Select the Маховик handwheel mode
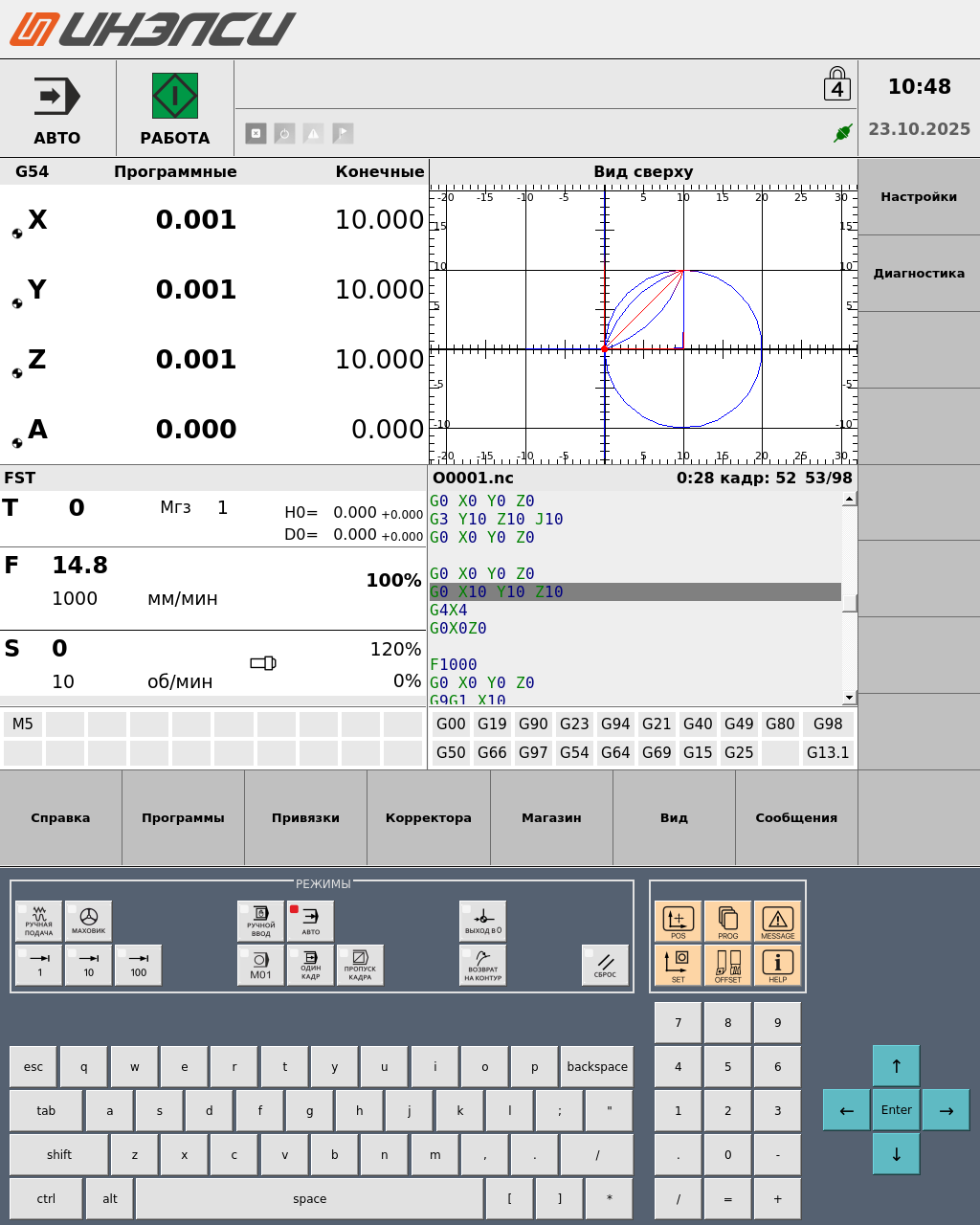Screen dimensions: 980x1225 [x=89, y=922]
